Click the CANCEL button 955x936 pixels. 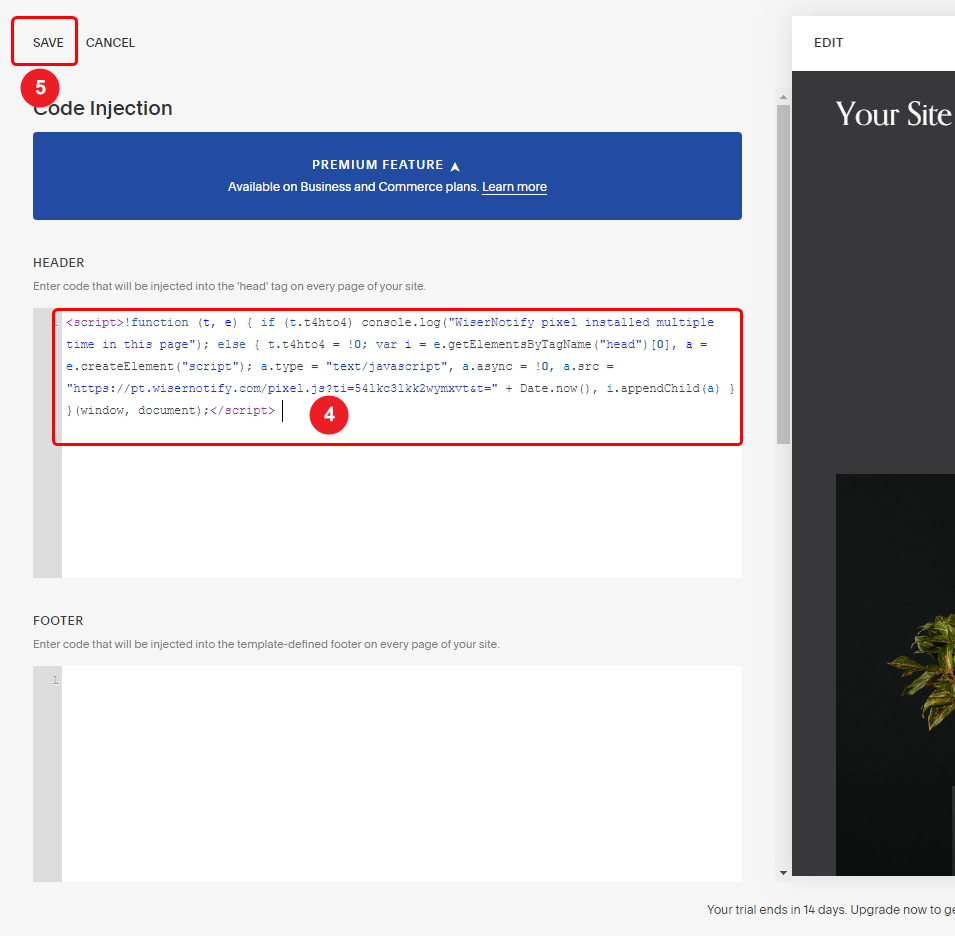coord(110,43)
